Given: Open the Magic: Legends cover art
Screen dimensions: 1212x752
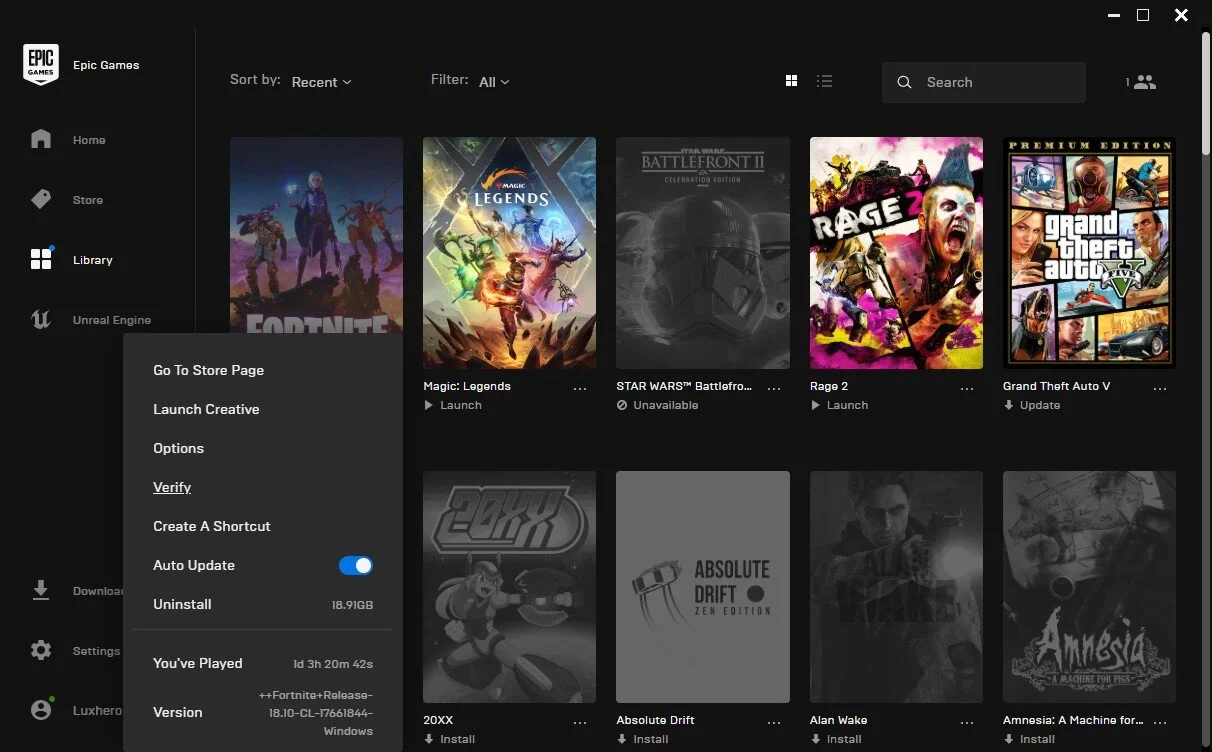Looking at the screenshot, I should (509, 253).
